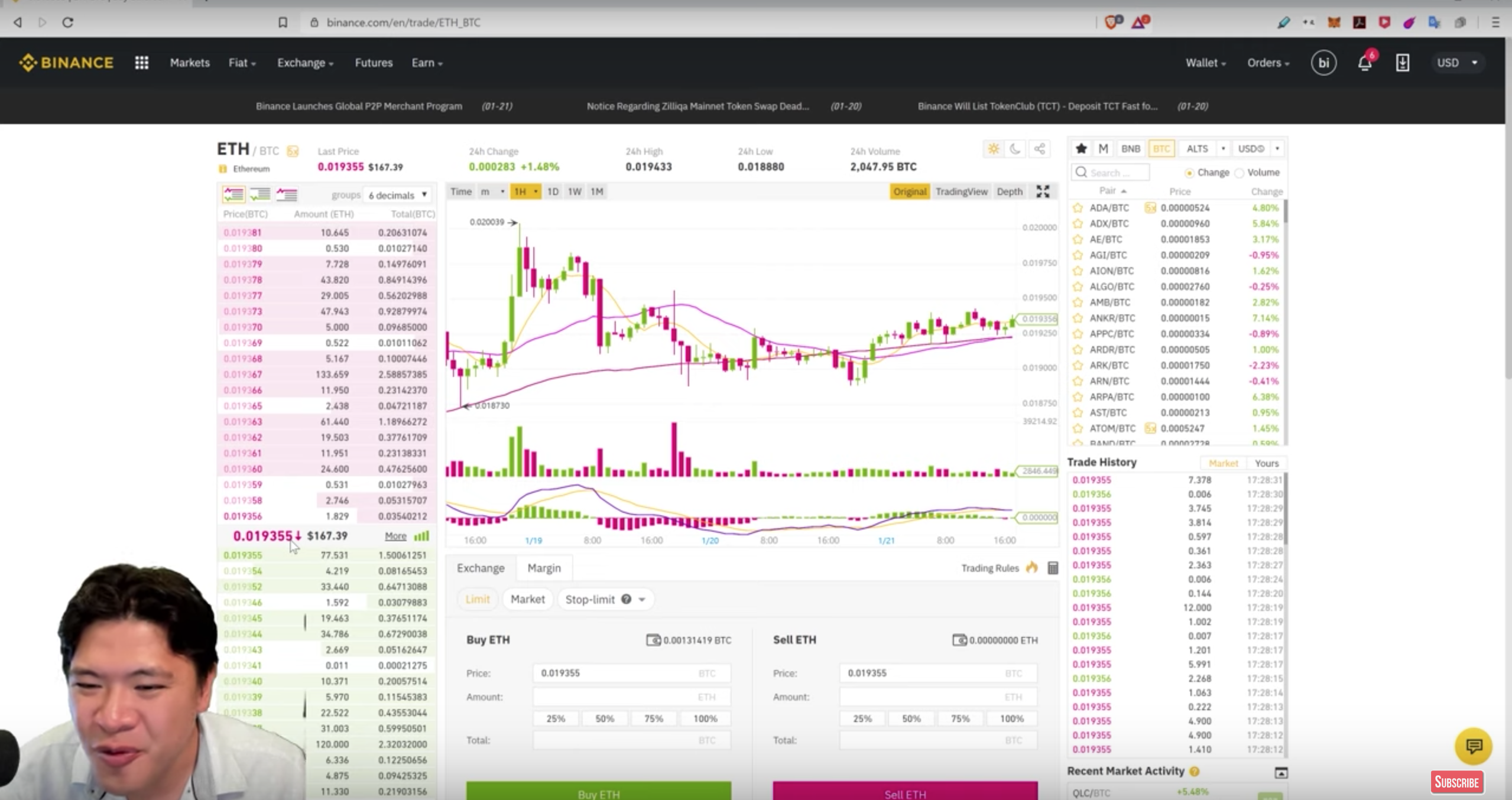Viewport: 1512px width, 800px height.
Task: Select the 1D chart interval
Action: [x=553, y=191]
